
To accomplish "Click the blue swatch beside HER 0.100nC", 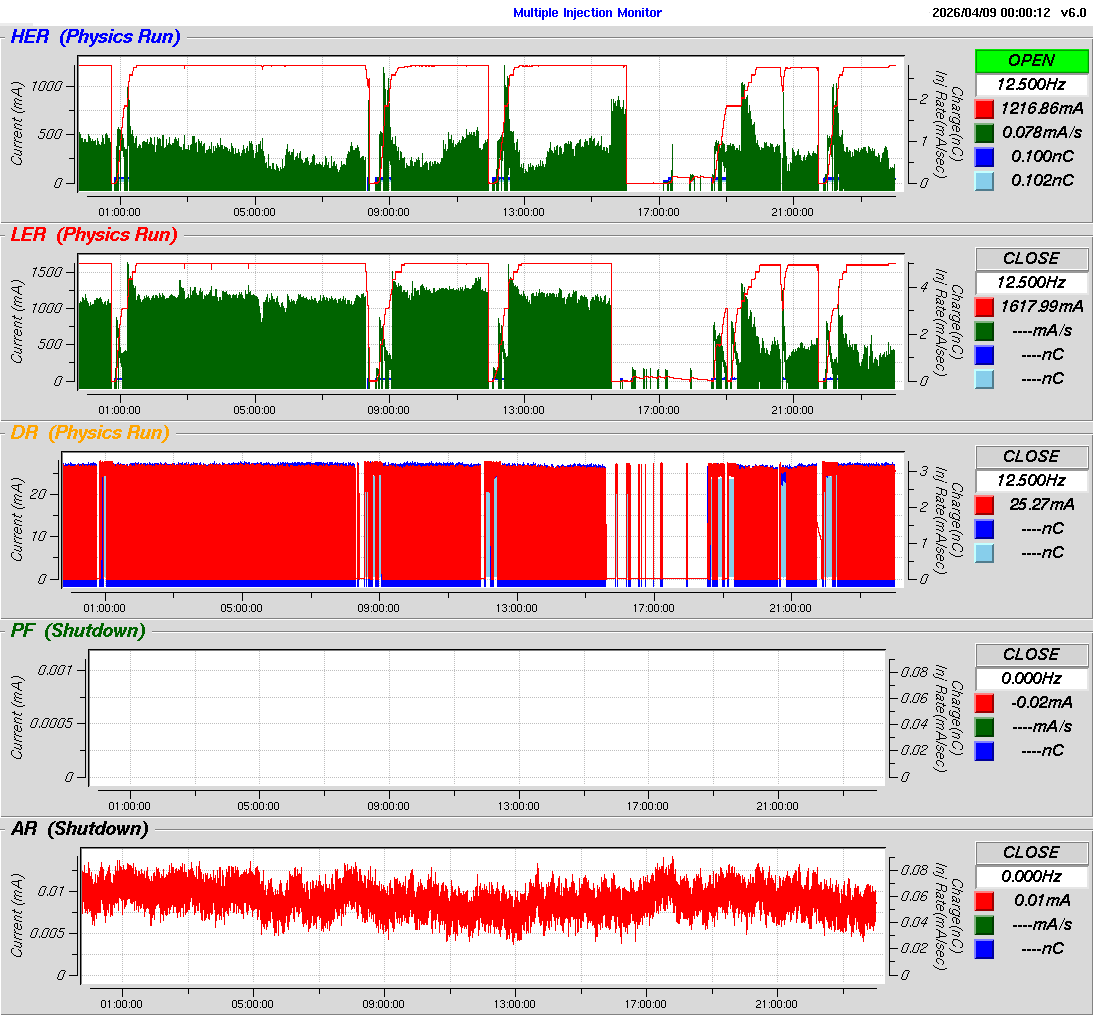I will point(985,156).
